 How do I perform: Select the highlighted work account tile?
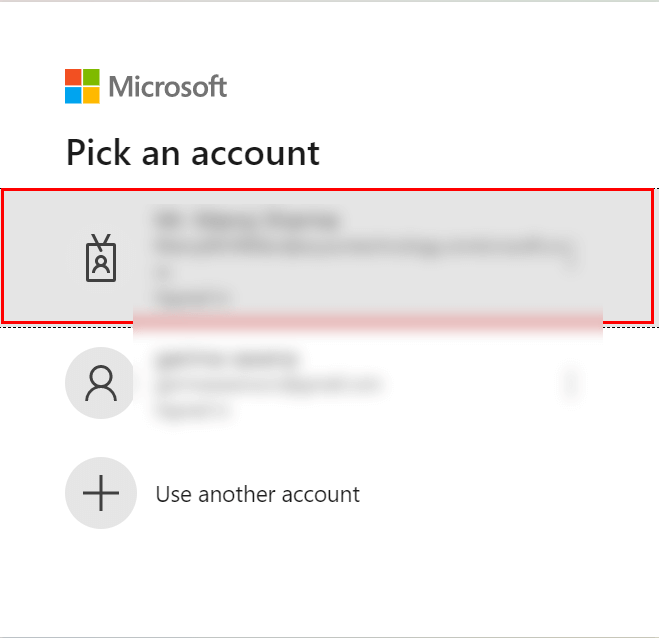point(328,256)
